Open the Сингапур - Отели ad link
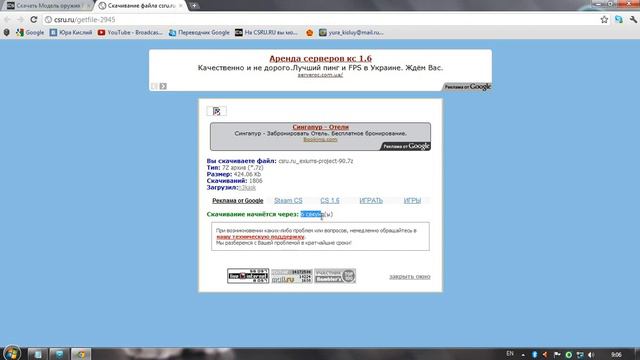Viewport: 640px width, 360px height. (x=320, y=127)
